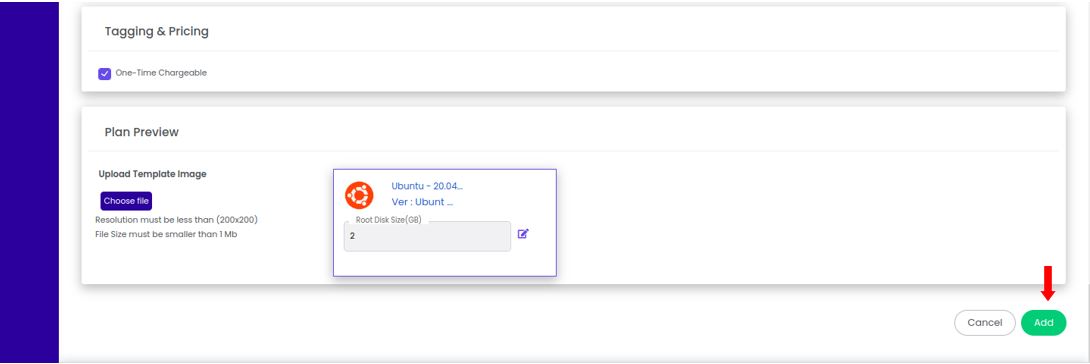The height and width of the screenshot is (364, 1090).
Task: Click the Root Disk Size input field
Action: coord(428,236)
